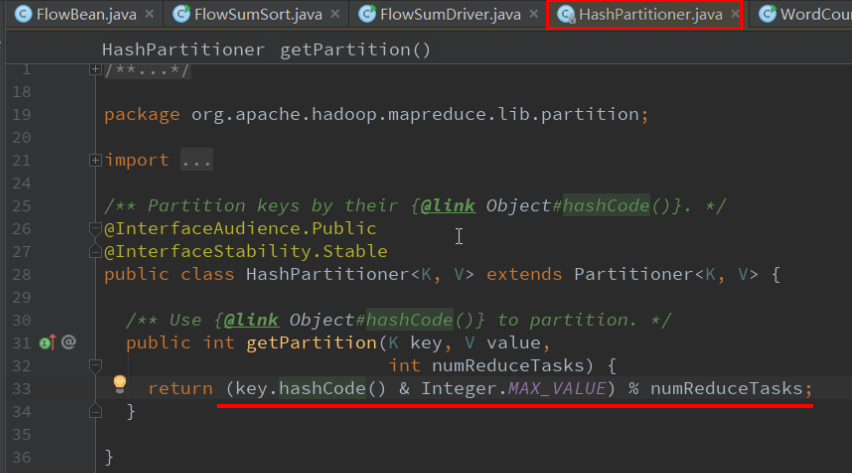This screenshot has width=852, height=473.
Task: Click line number 33 in the gutter
Action: click(22, 389)
